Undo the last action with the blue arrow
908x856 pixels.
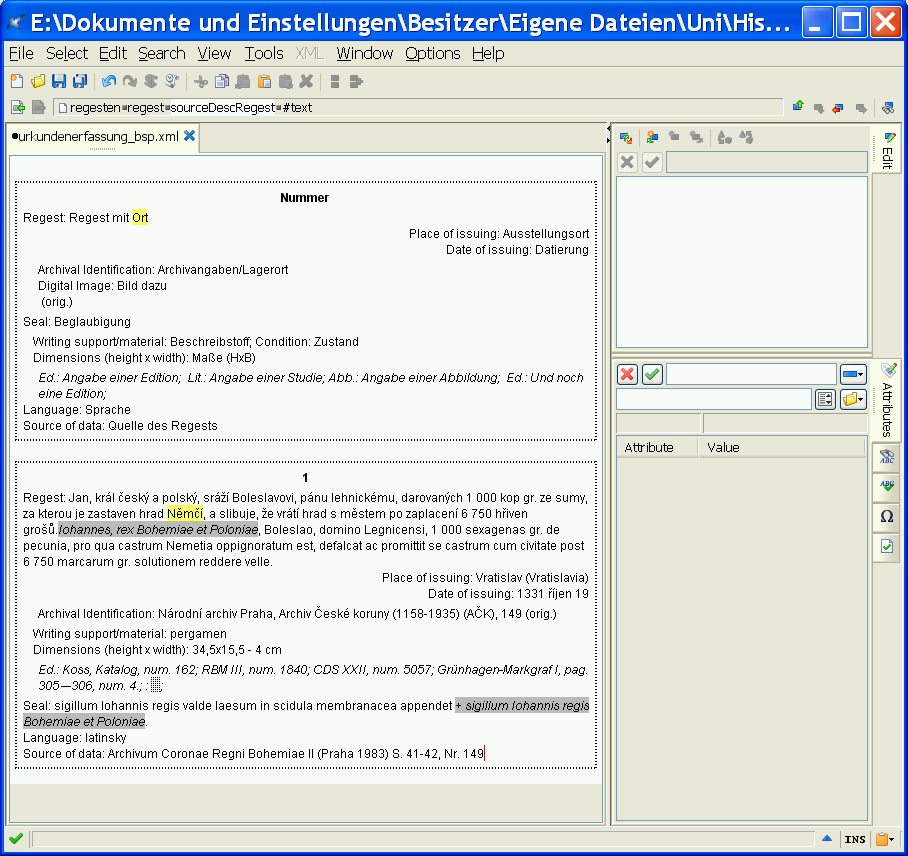109,82
